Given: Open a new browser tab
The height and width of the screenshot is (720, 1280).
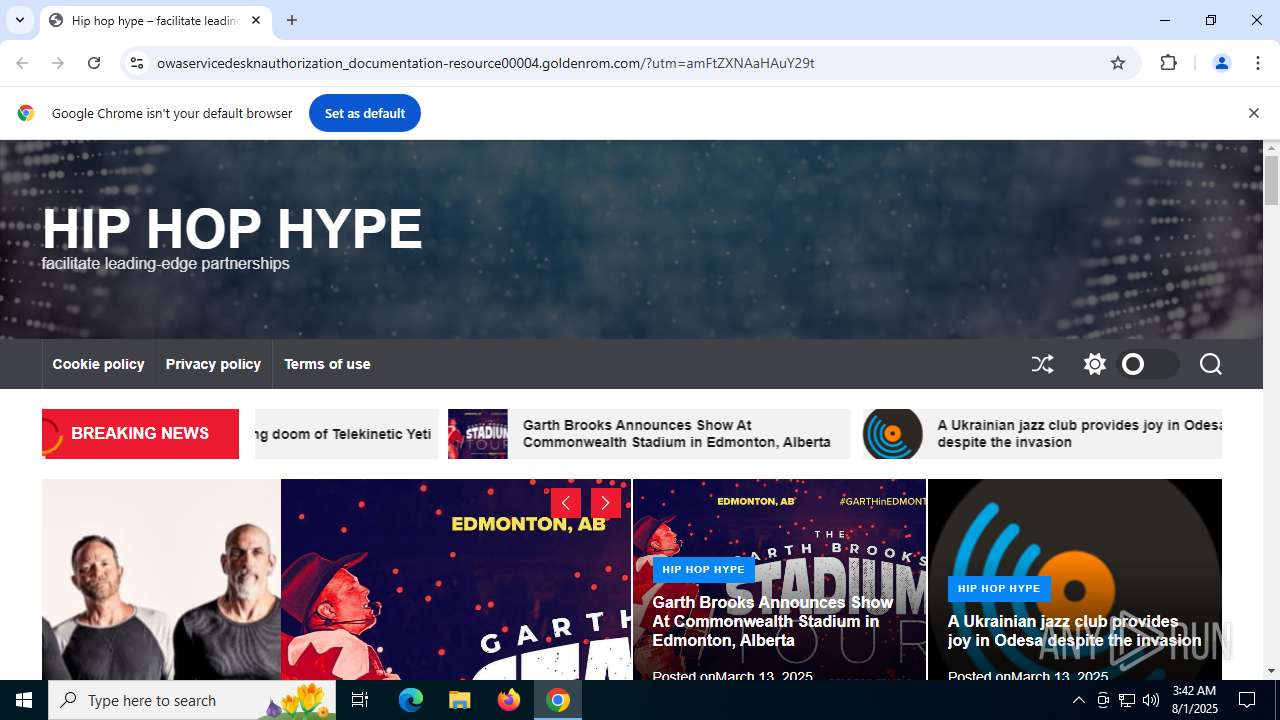Looking at the screenshot, I should tap(292, 20).
